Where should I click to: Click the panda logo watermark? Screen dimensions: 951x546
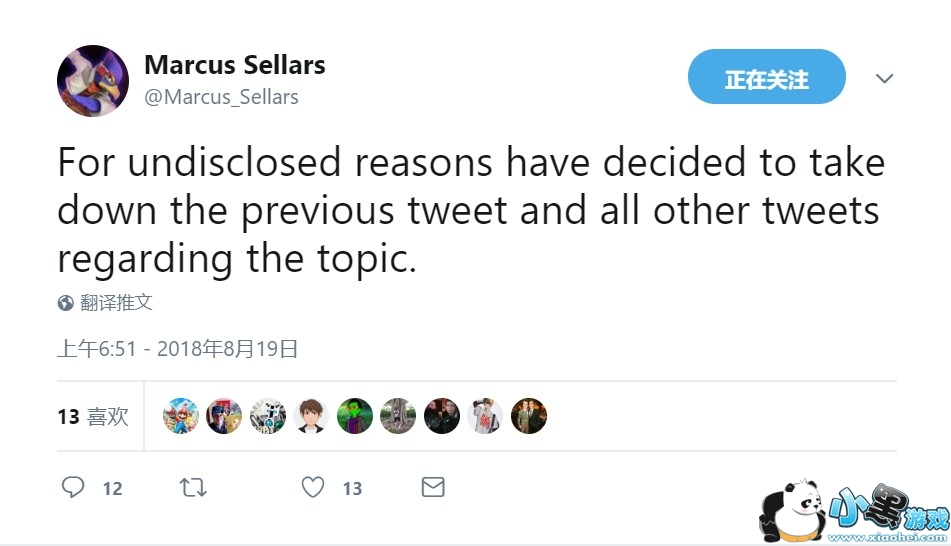790,510
